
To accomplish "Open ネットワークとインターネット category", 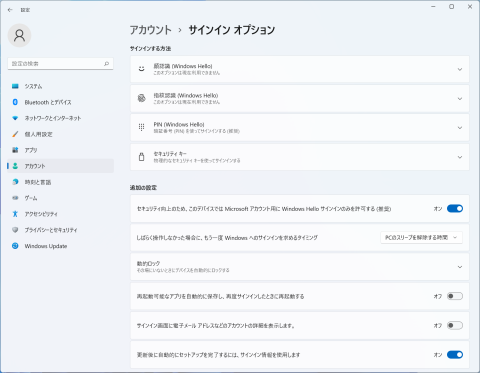I will 53,118.
